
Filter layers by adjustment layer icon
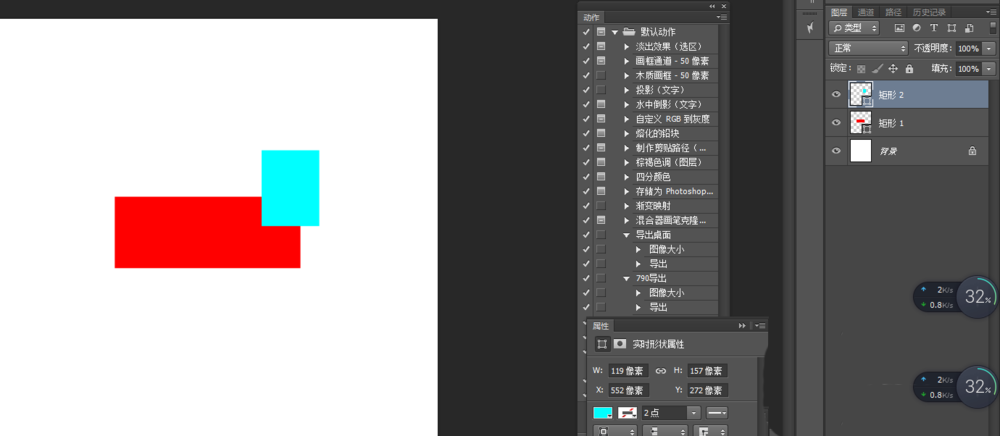(916, 28)
